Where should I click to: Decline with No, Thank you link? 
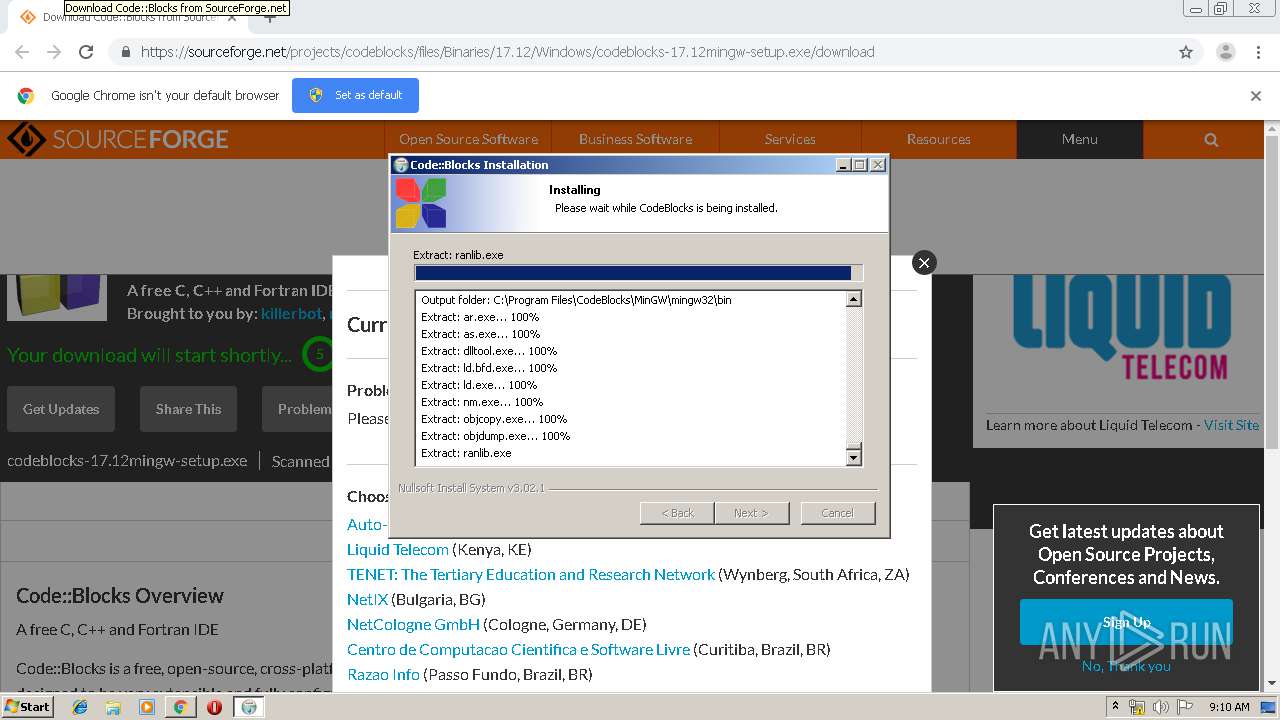pyautogui.click(x=1126, y=666)
